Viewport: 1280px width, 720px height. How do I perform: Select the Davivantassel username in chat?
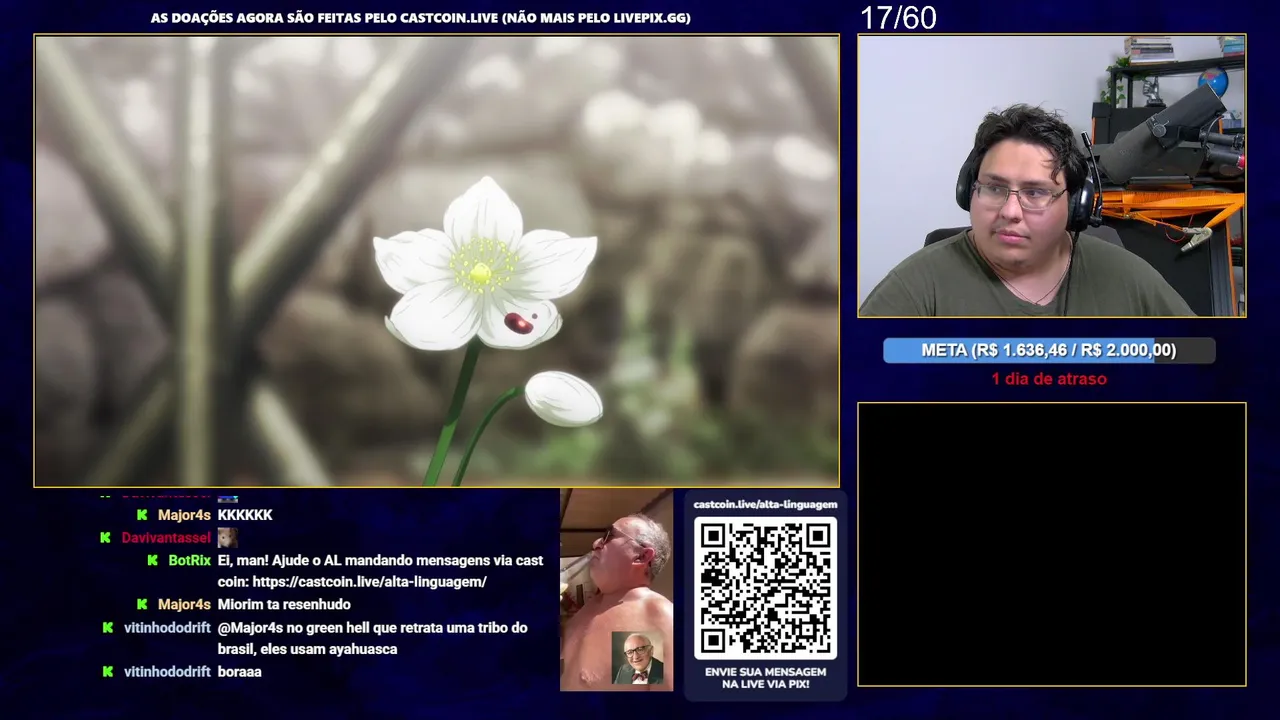pyautogui.click(x=166, y=538)
